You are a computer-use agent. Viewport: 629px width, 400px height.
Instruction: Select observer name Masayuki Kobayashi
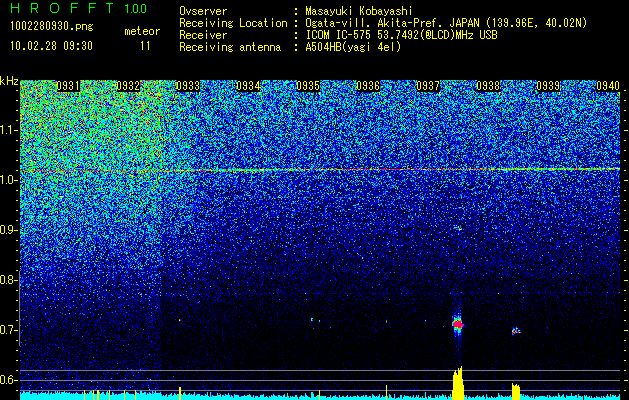coord(359,11)
